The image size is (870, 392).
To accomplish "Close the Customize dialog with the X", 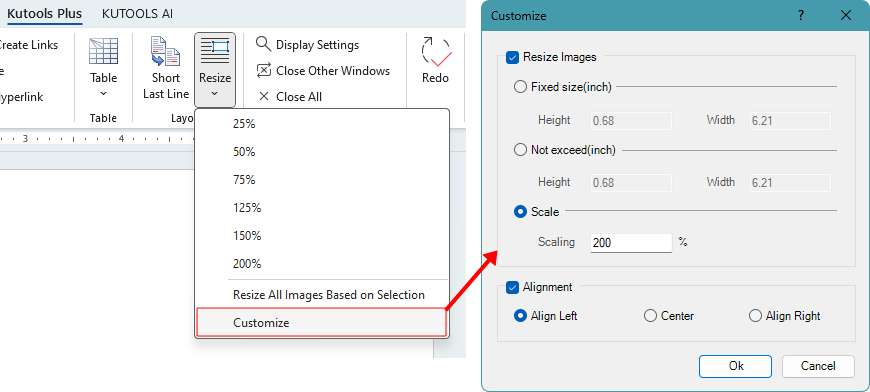I will (846, 16).
